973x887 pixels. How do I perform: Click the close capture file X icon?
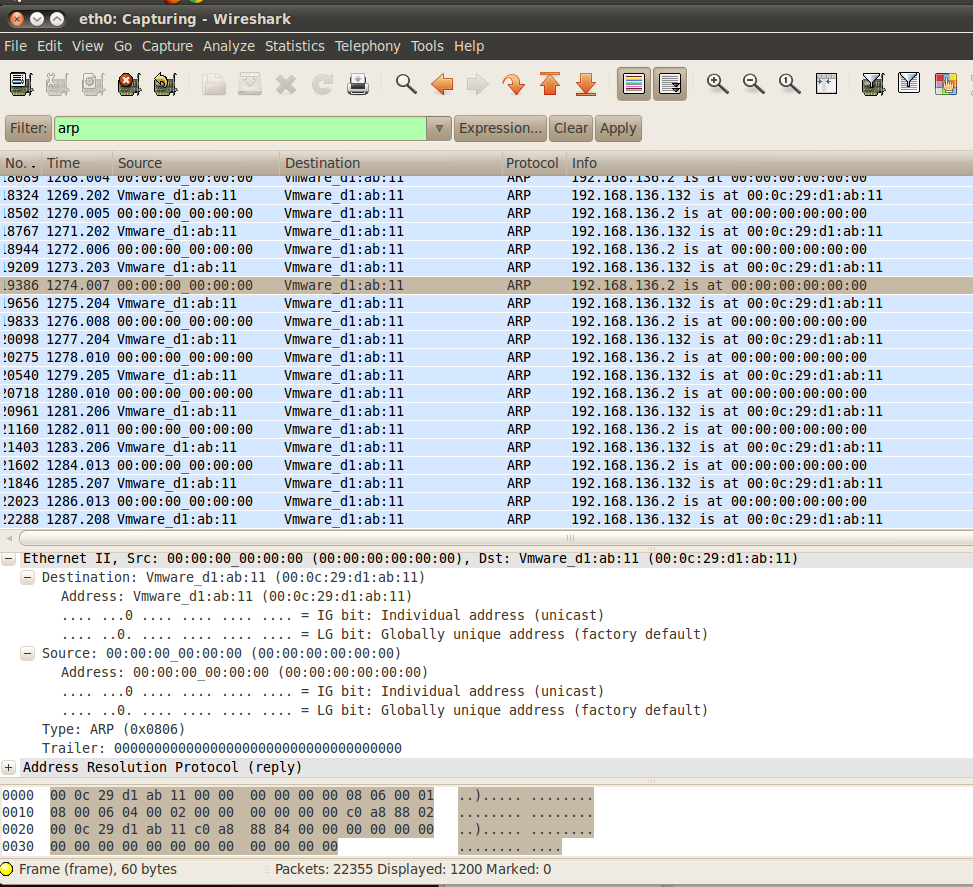(x=286, y=84)
